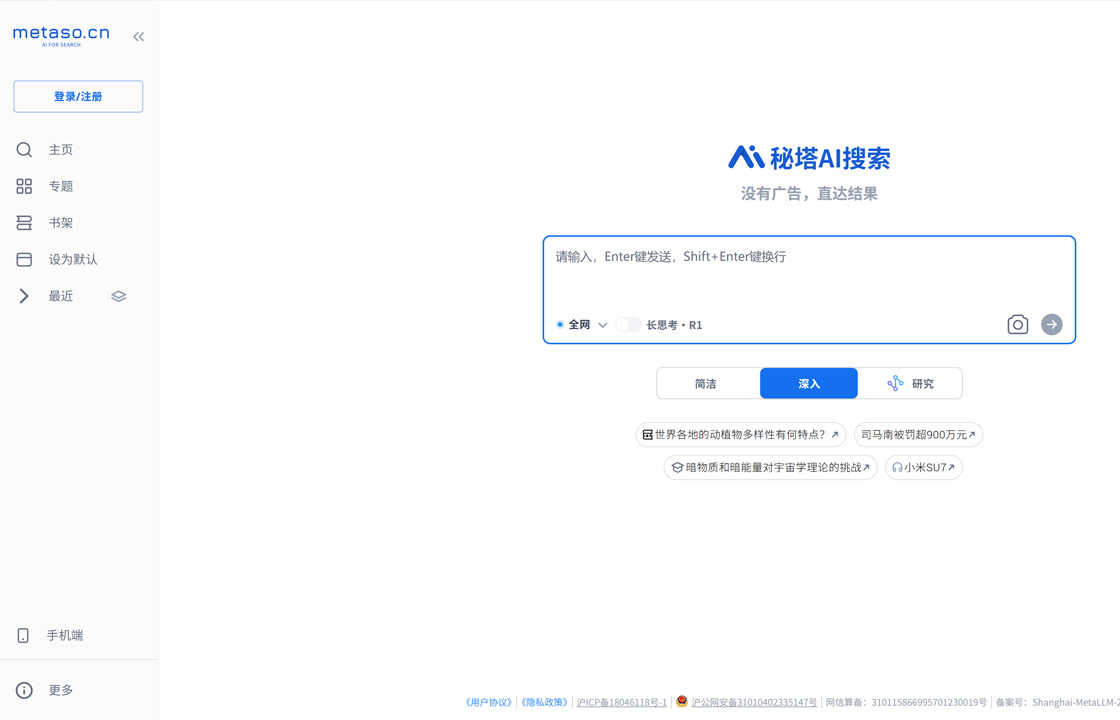The height and width of the screenshot is (720, 1120).
Task: Open the 隐私政策 link
Action: [545, 702]
